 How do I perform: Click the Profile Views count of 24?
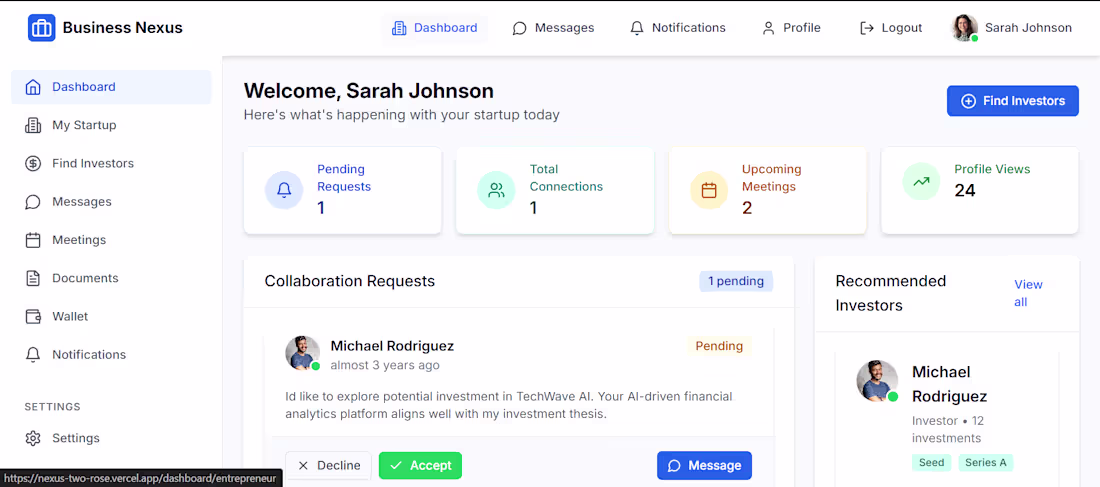coord(965,190)
